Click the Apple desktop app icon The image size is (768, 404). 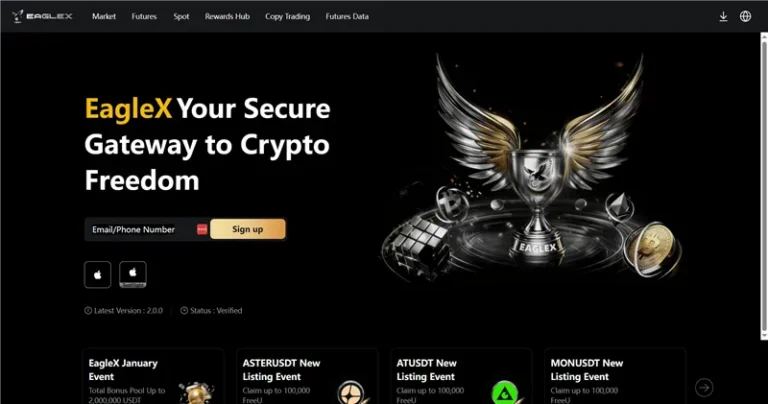point(133,275)
